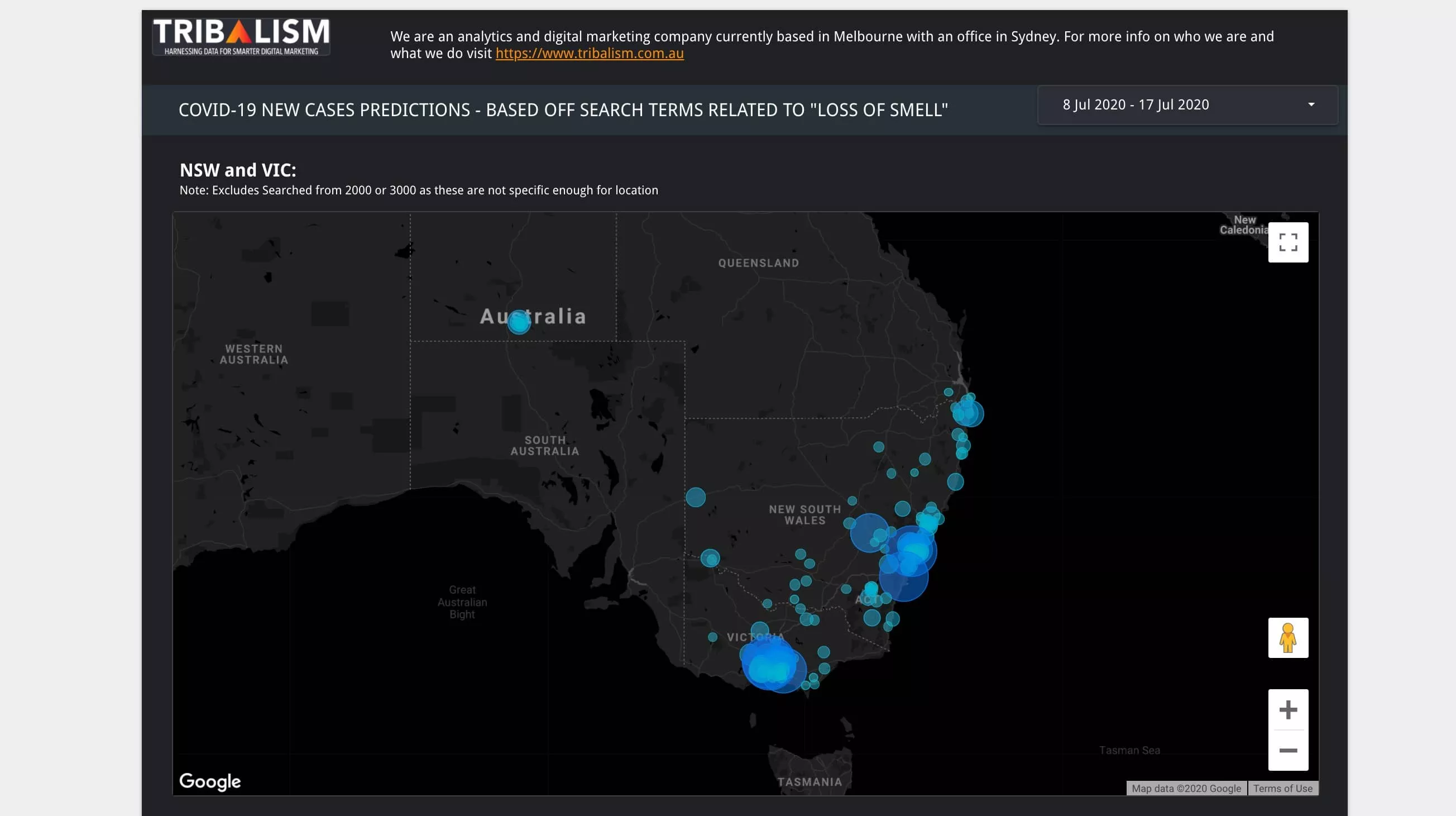Zoom in with the plus button
This screenshot has height=816, width=1456.
coord(1287,709)
